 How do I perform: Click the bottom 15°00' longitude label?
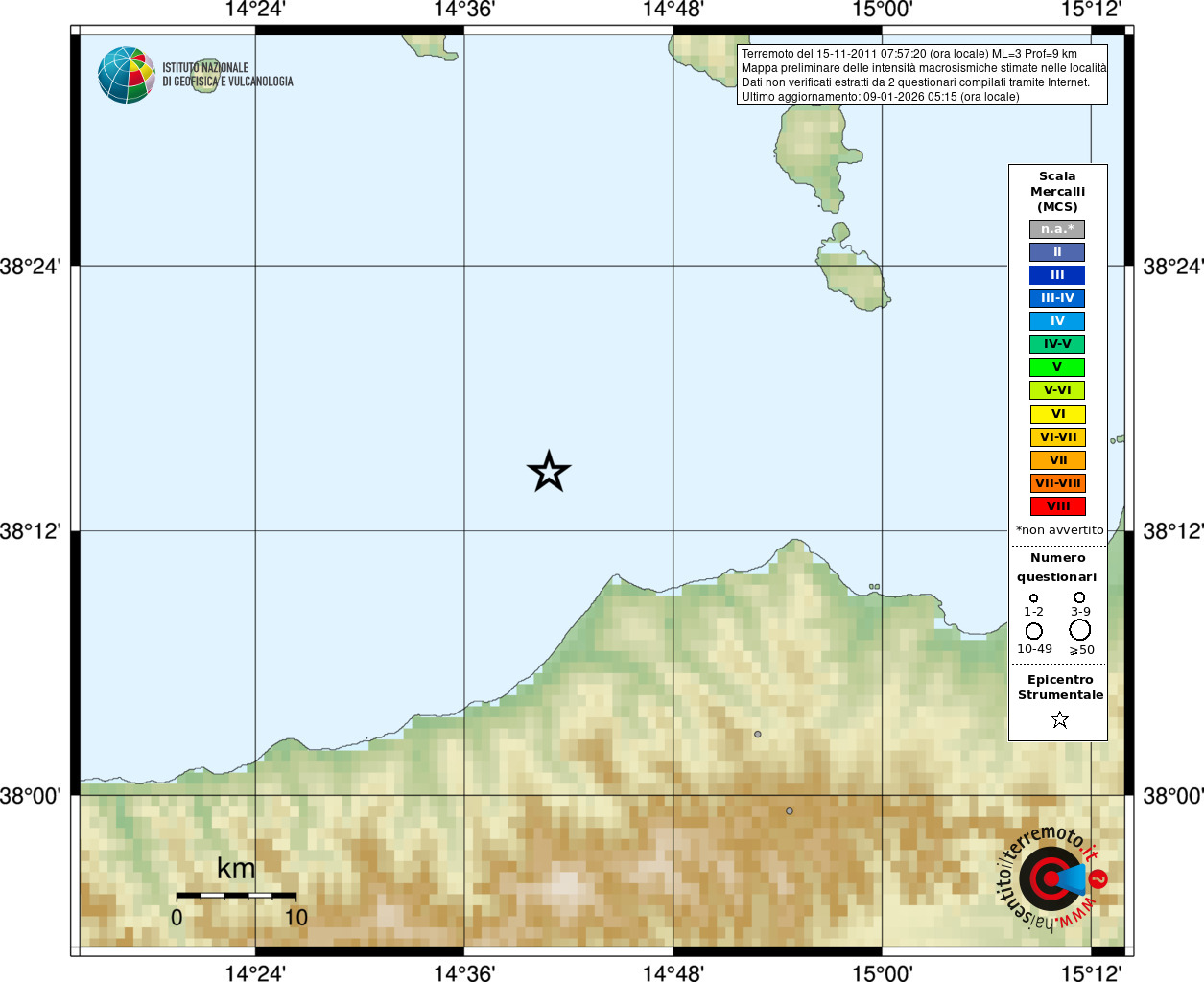click(883, 972)
